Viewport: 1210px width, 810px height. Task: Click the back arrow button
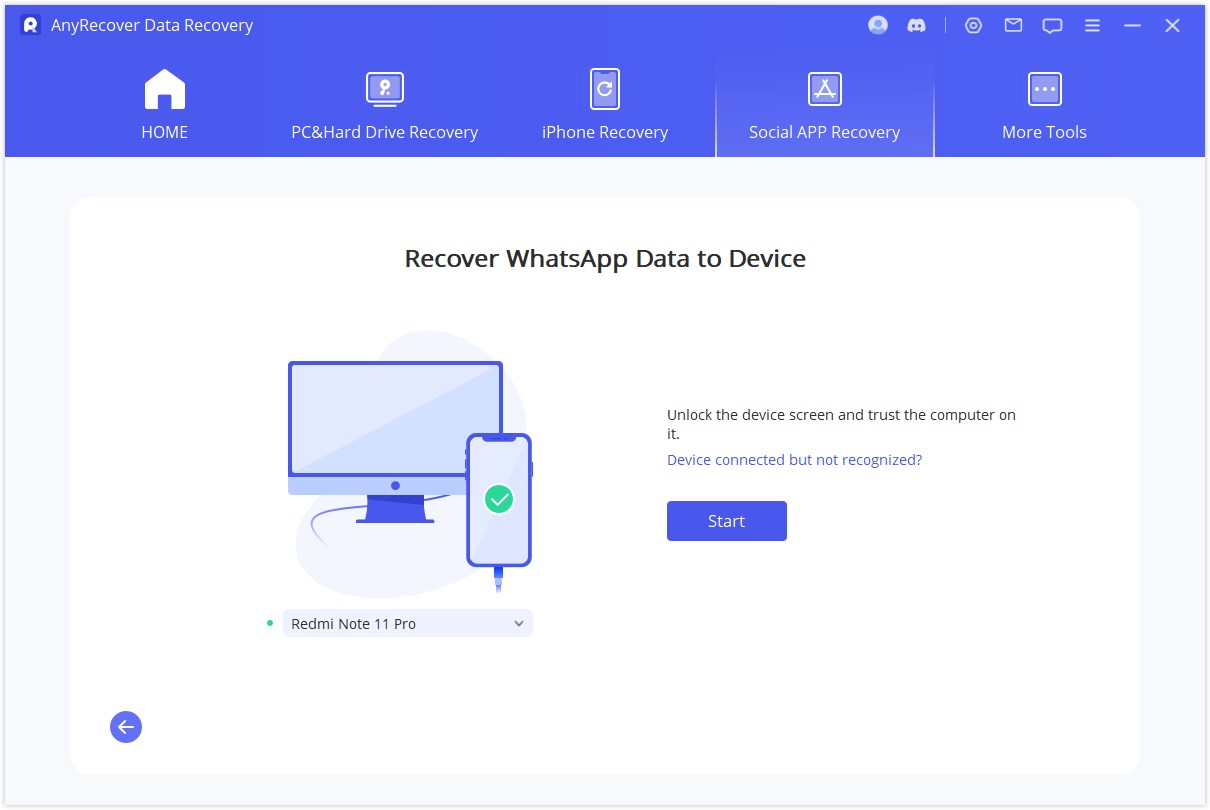(126, 727)
